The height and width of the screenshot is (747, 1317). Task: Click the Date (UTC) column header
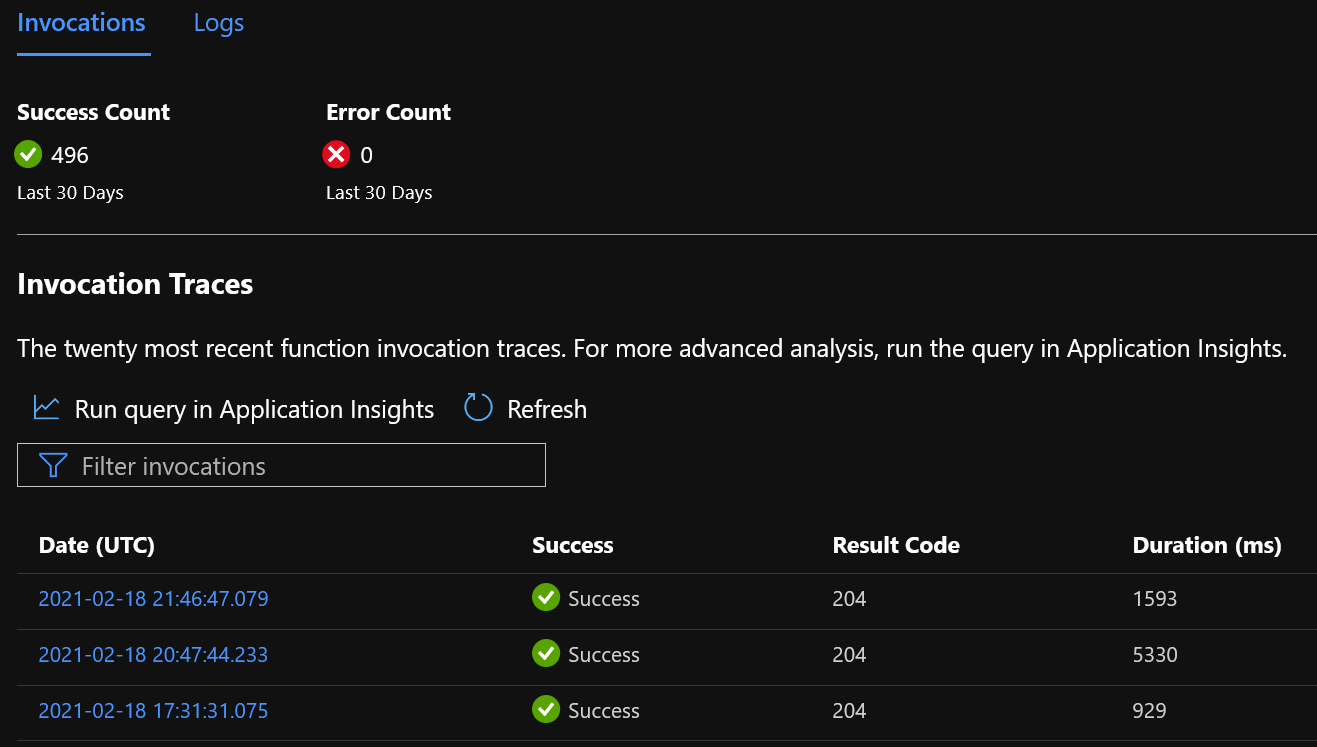(96, 545)
